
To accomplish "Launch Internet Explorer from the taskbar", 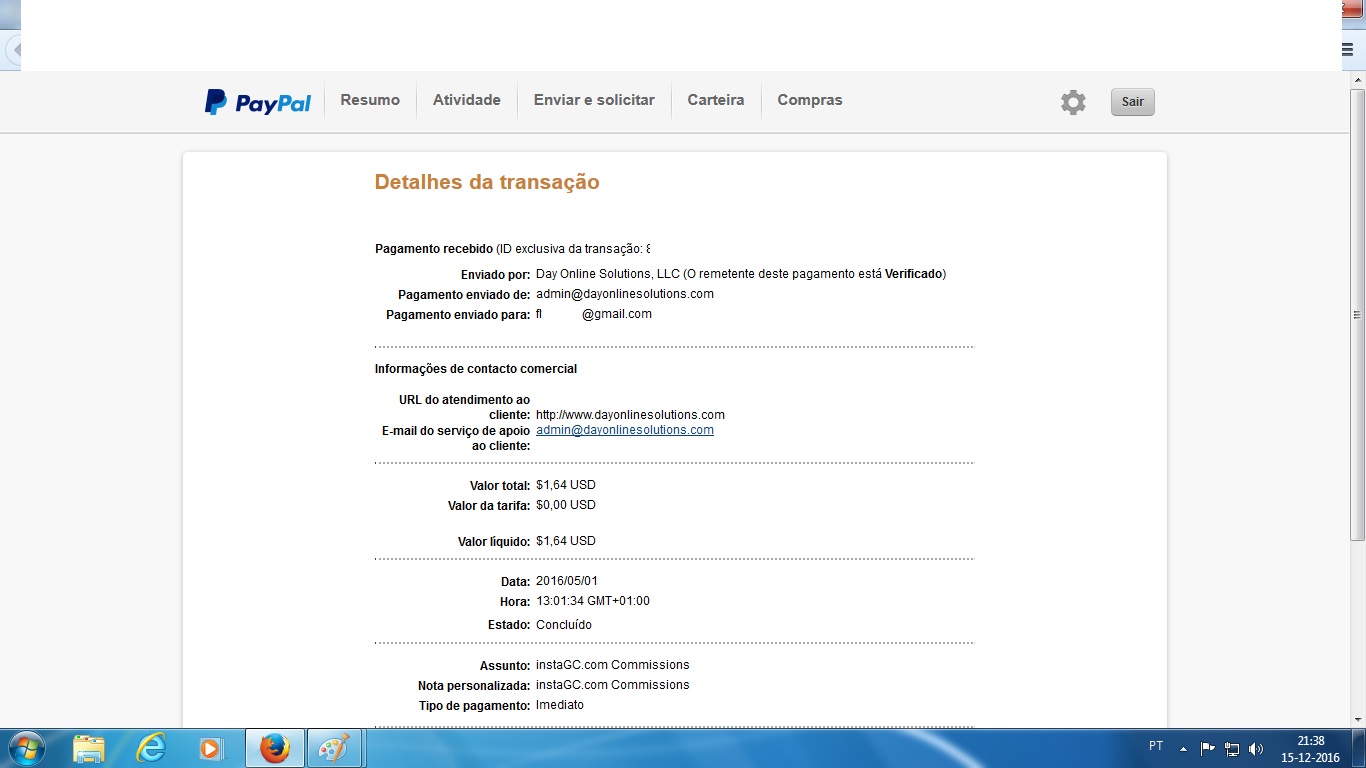I will pos(151,748).
